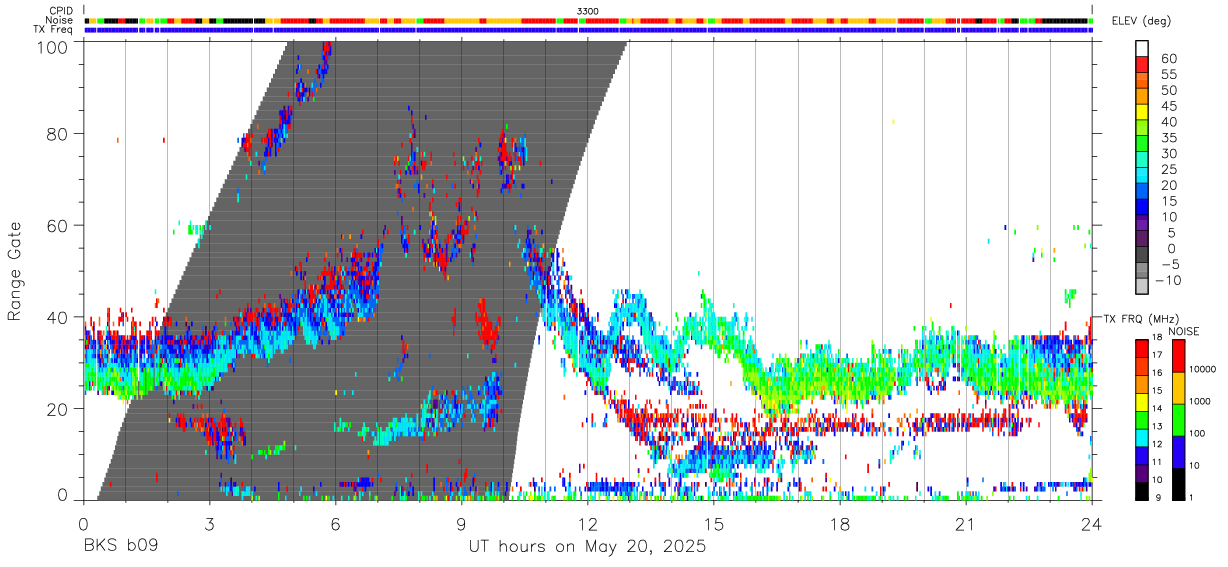Click the 'Range Gate' y-axis title
Viewport: 1228px width, 567px height.
(x=15, y=271)
